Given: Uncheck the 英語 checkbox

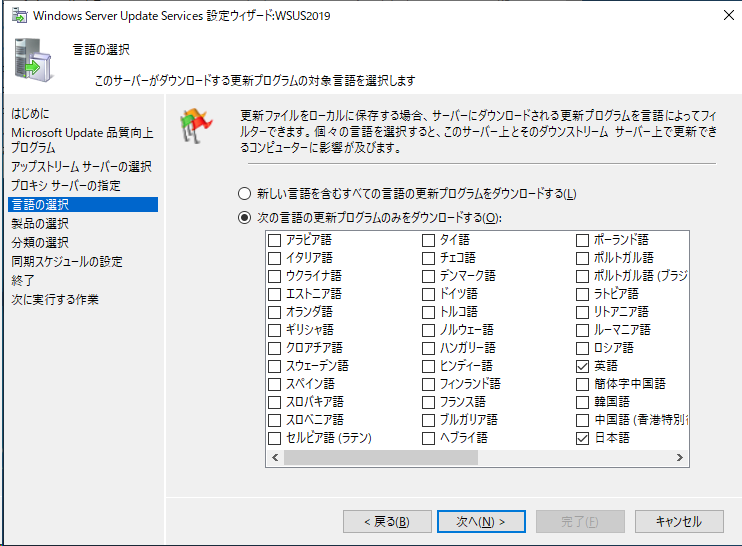Looking at the screenshot, I should pos(583,366).
